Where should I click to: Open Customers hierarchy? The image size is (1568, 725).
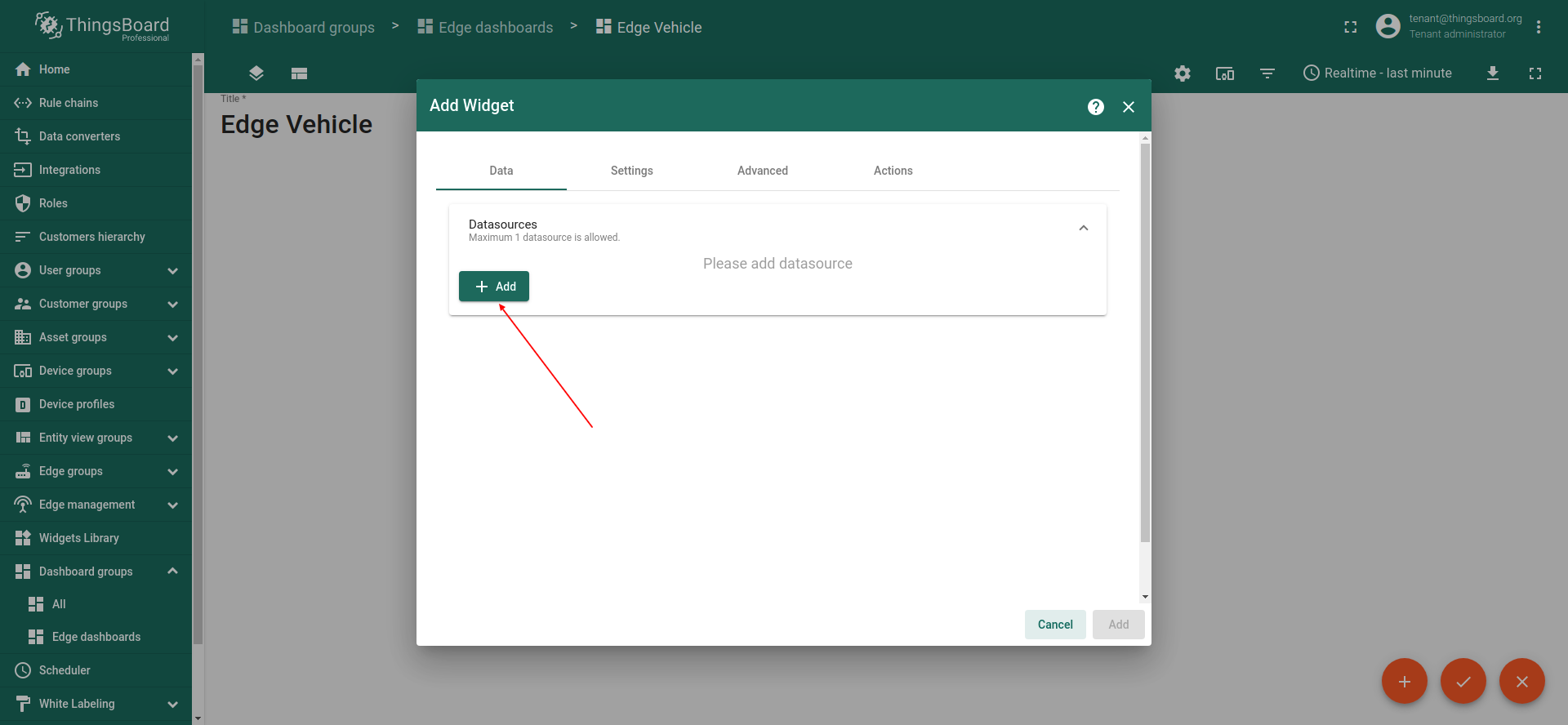pyautogui.click(x=96, y=237)
